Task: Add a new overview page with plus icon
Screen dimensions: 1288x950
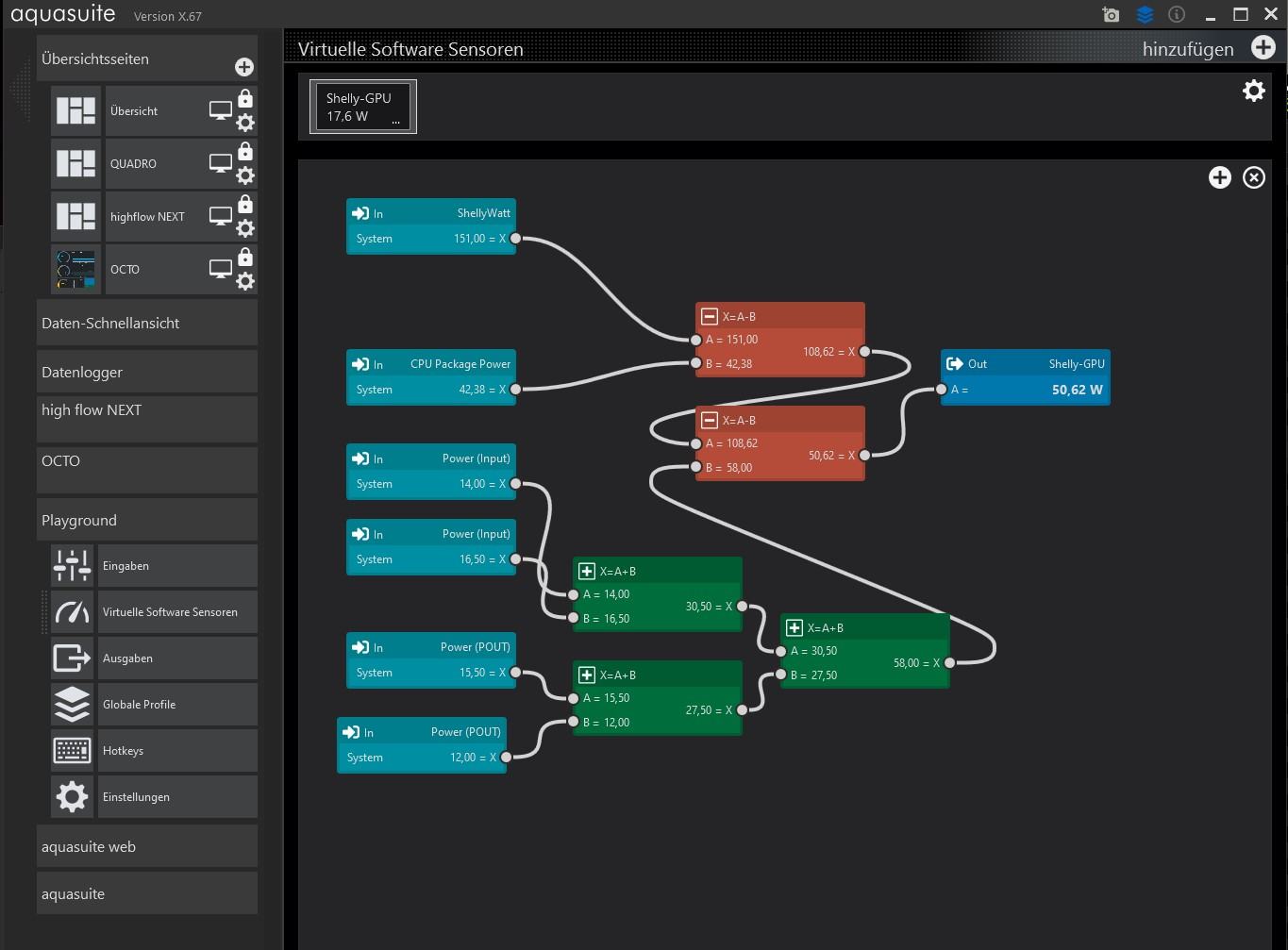Action: click(244, 67)
